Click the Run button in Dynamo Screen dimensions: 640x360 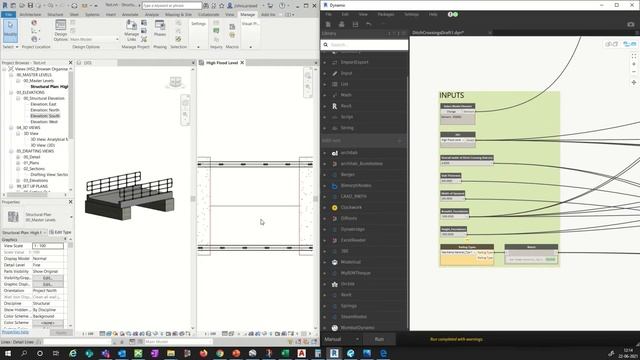[379, 339]
